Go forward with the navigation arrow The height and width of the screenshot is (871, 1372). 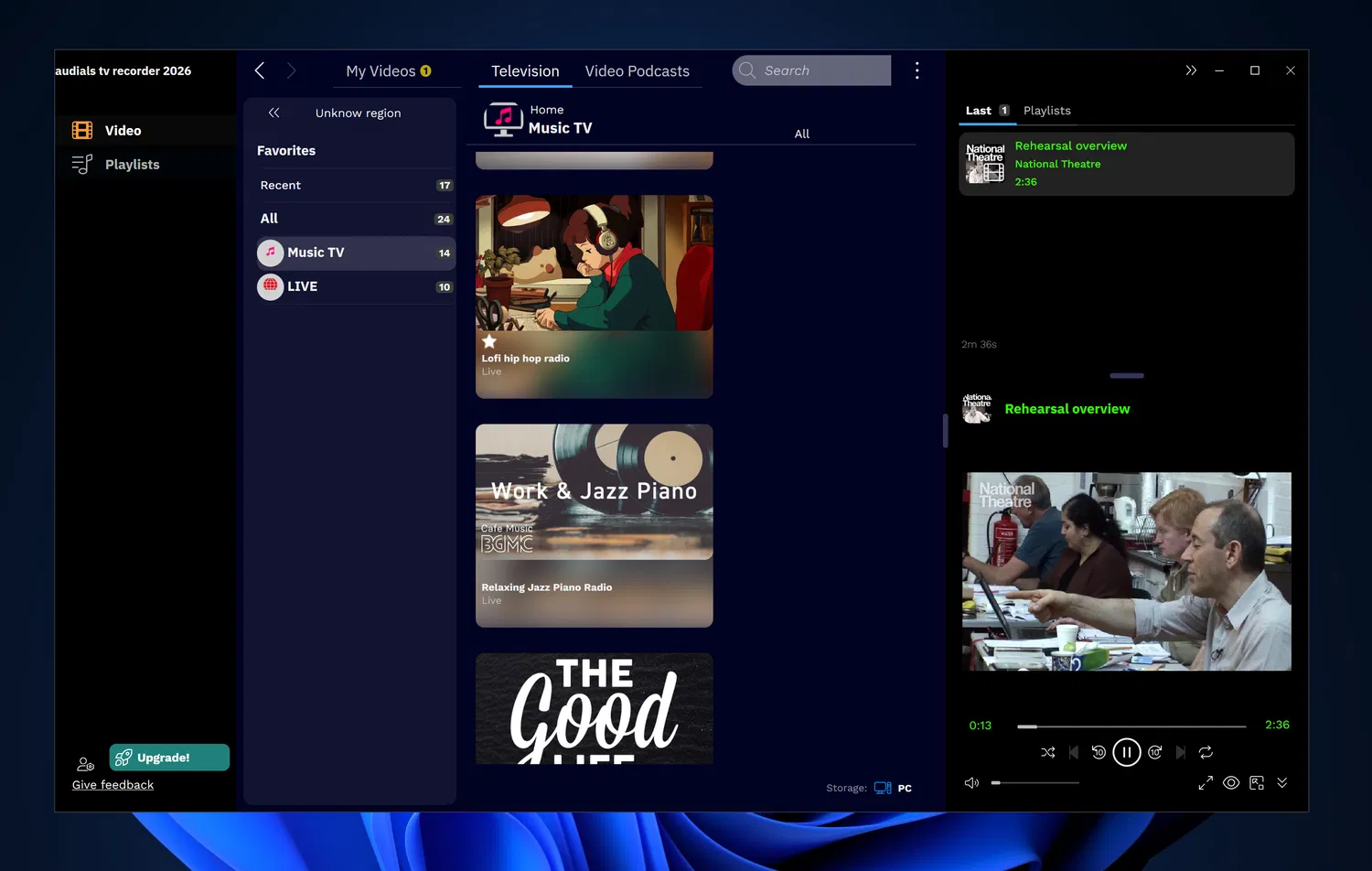291,70
